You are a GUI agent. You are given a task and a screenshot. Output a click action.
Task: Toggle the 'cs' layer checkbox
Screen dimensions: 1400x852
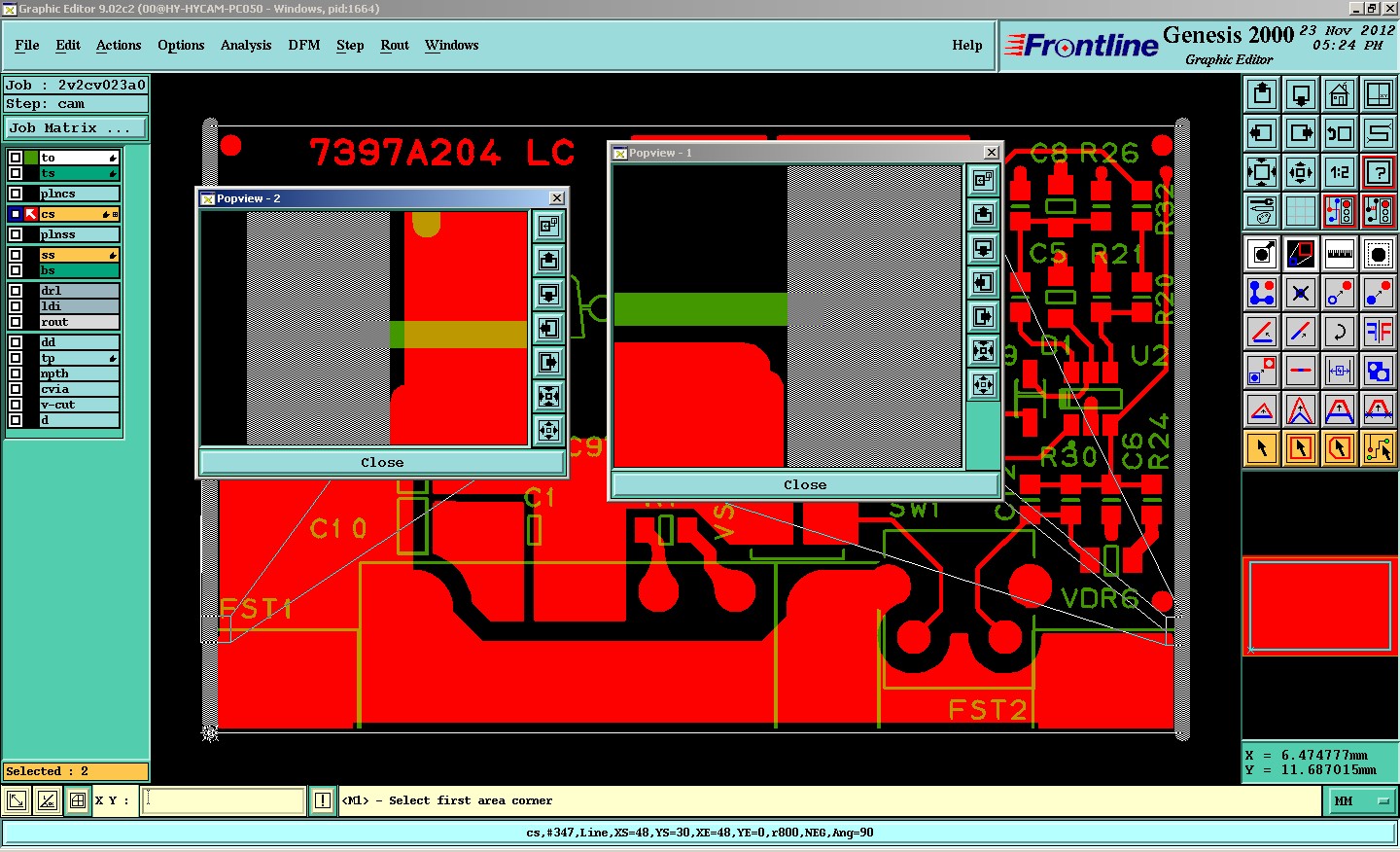tap(16, 214)
